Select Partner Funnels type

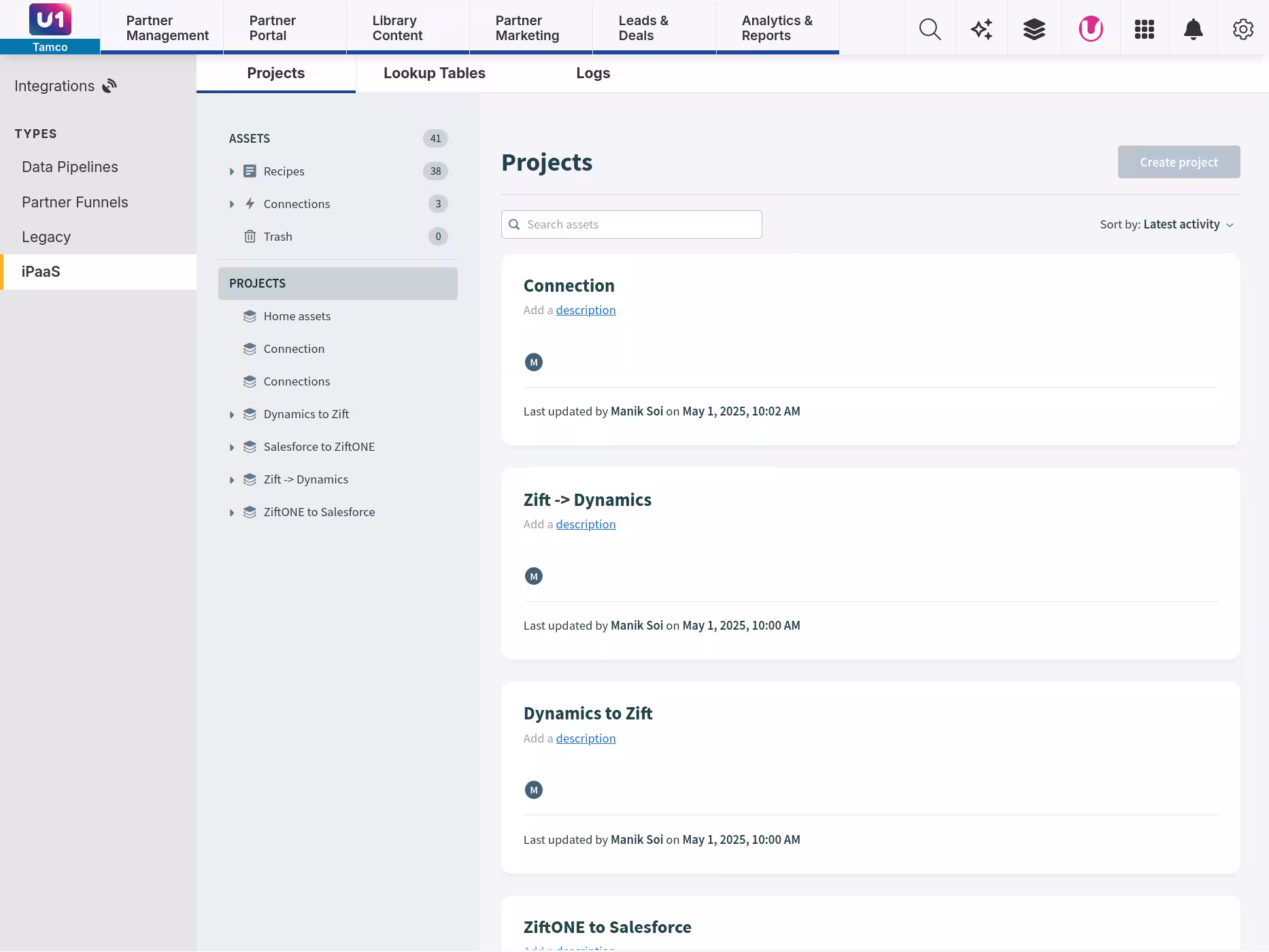(x=75, y=203)
